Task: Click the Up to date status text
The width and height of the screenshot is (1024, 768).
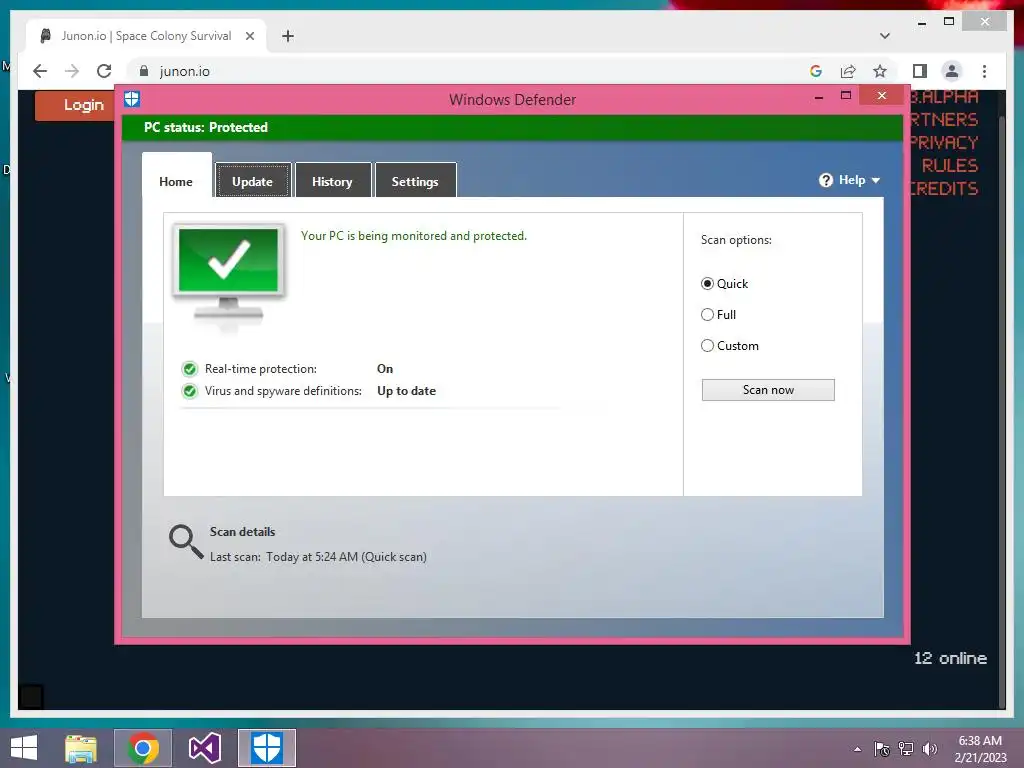Action: [x=406, y=391]
